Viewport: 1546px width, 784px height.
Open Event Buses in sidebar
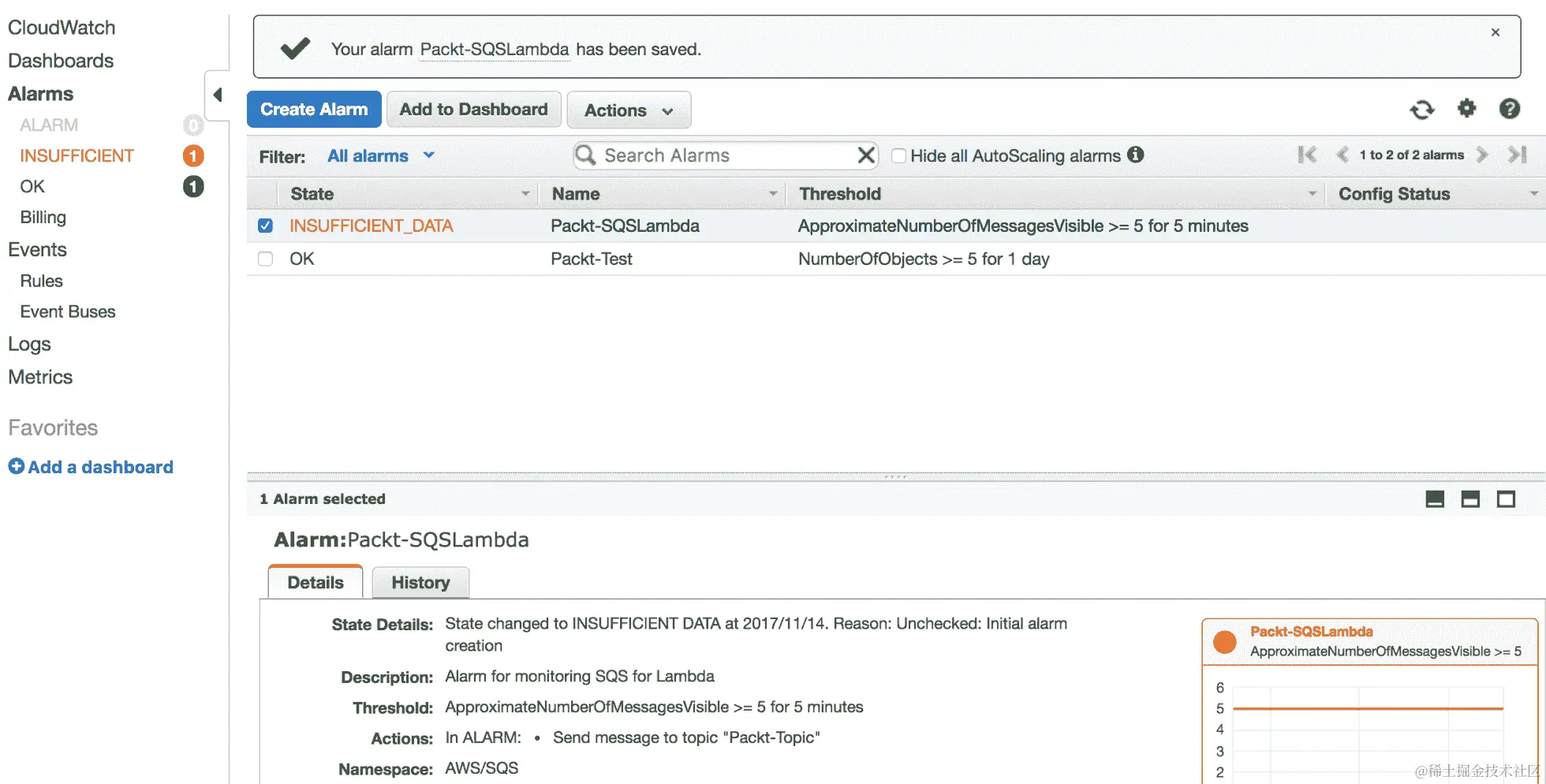[x=68, y=312]
